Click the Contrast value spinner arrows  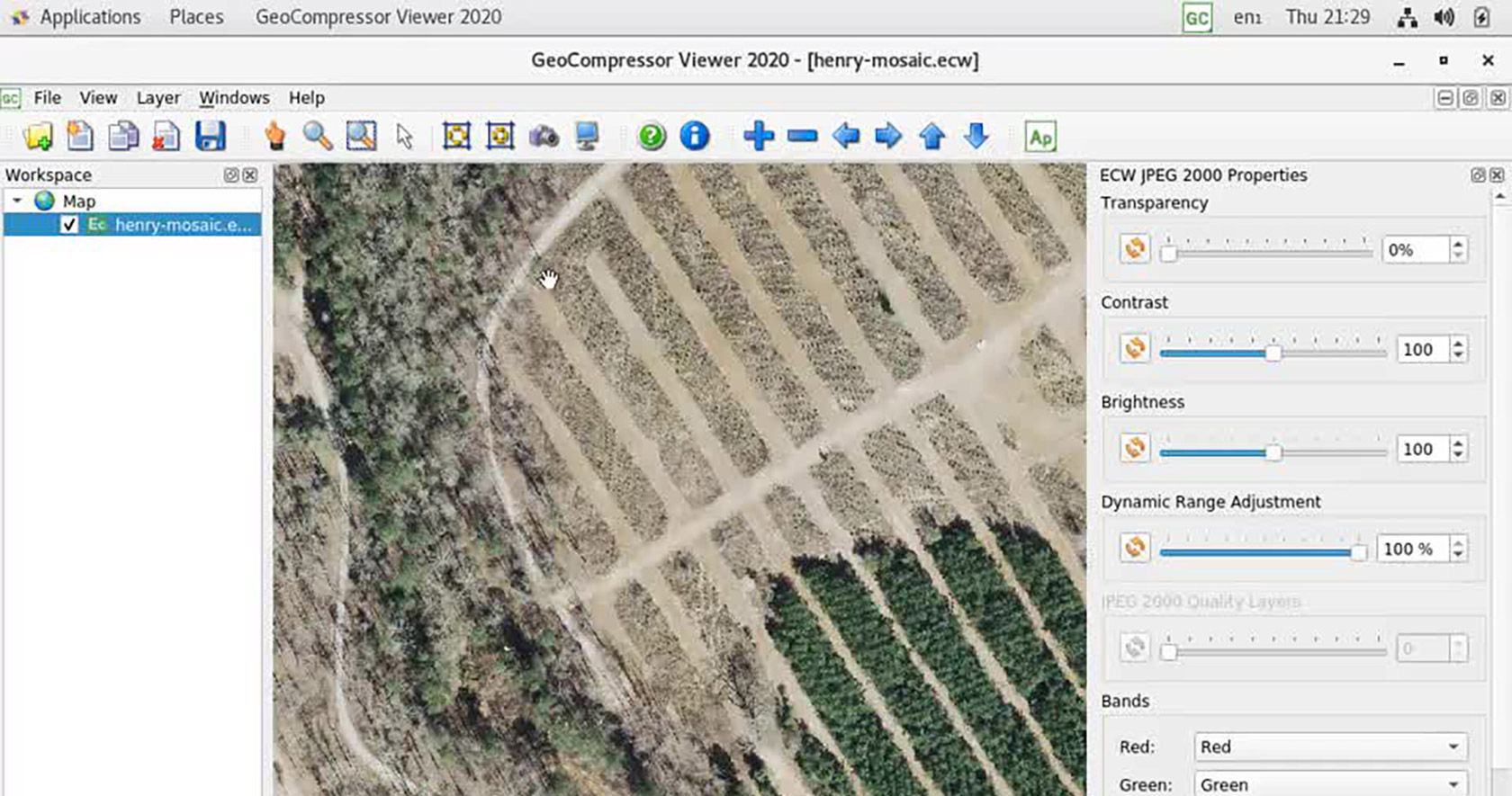pyautogui.click(x=1458, y=349)
